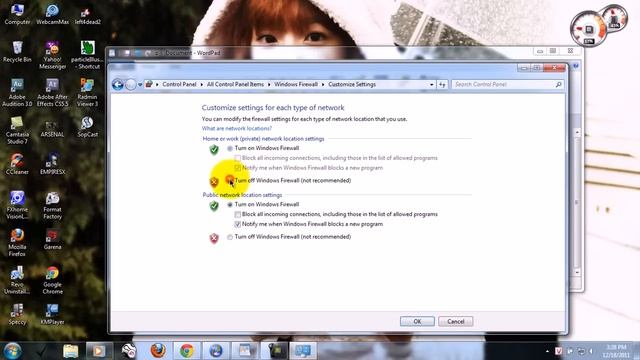Expand arrow after Control Panel breadcrumb

(202, 84)
